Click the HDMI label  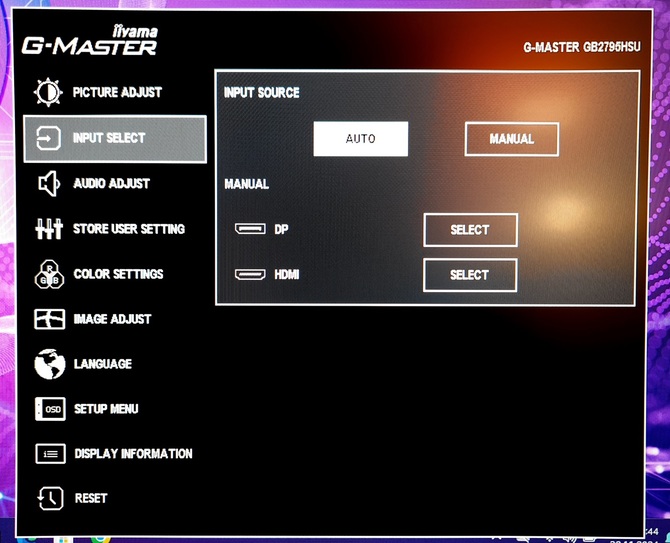click(x=287, y=274)
